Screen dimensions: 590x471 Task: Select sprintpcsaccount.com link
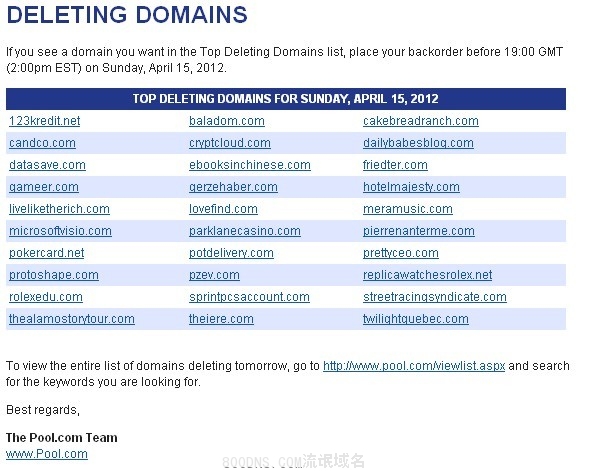click(x=249, y=297)
